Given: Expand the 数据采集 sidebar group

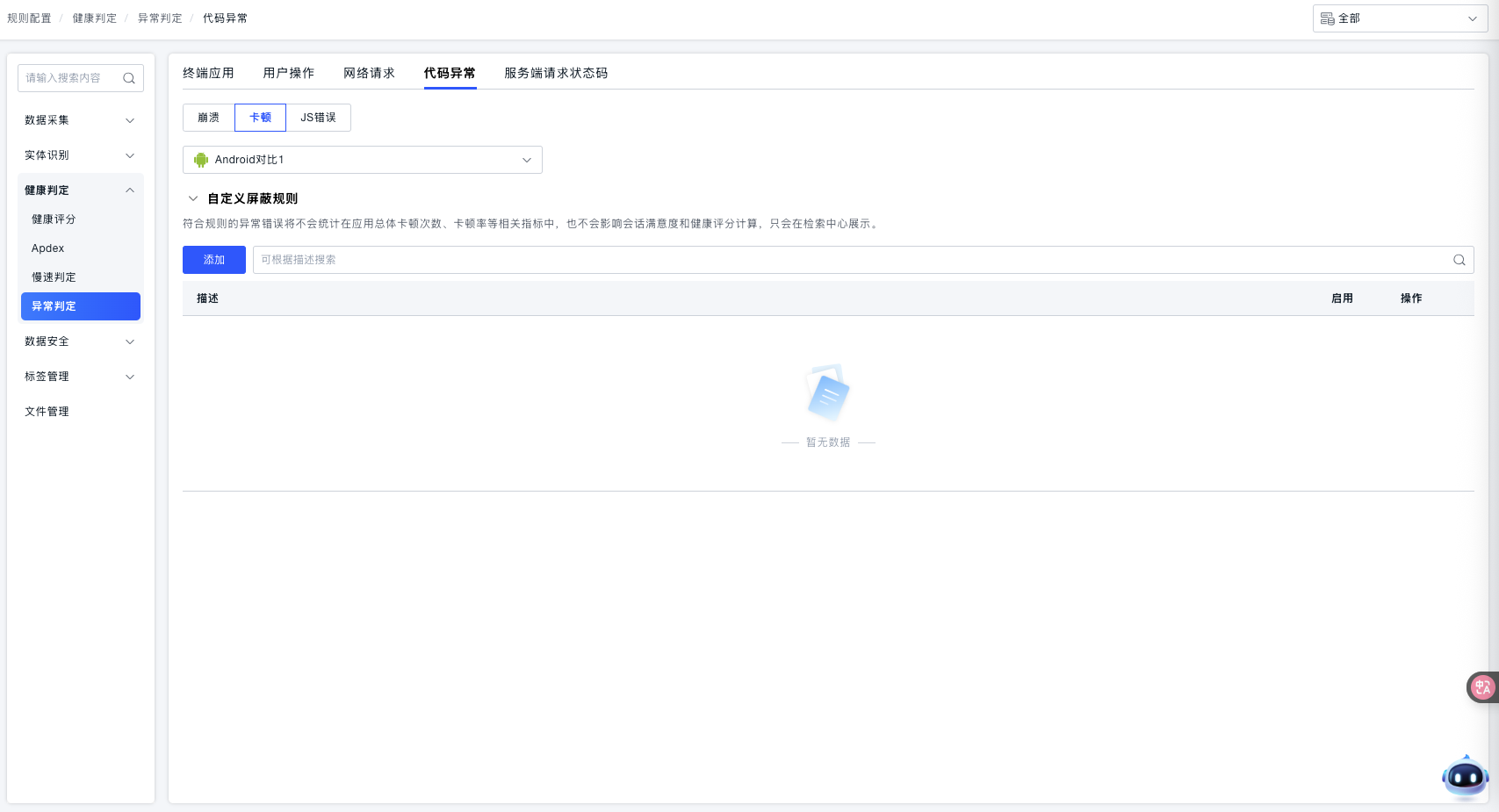Looking at the screenshot, I should point(80,120).
